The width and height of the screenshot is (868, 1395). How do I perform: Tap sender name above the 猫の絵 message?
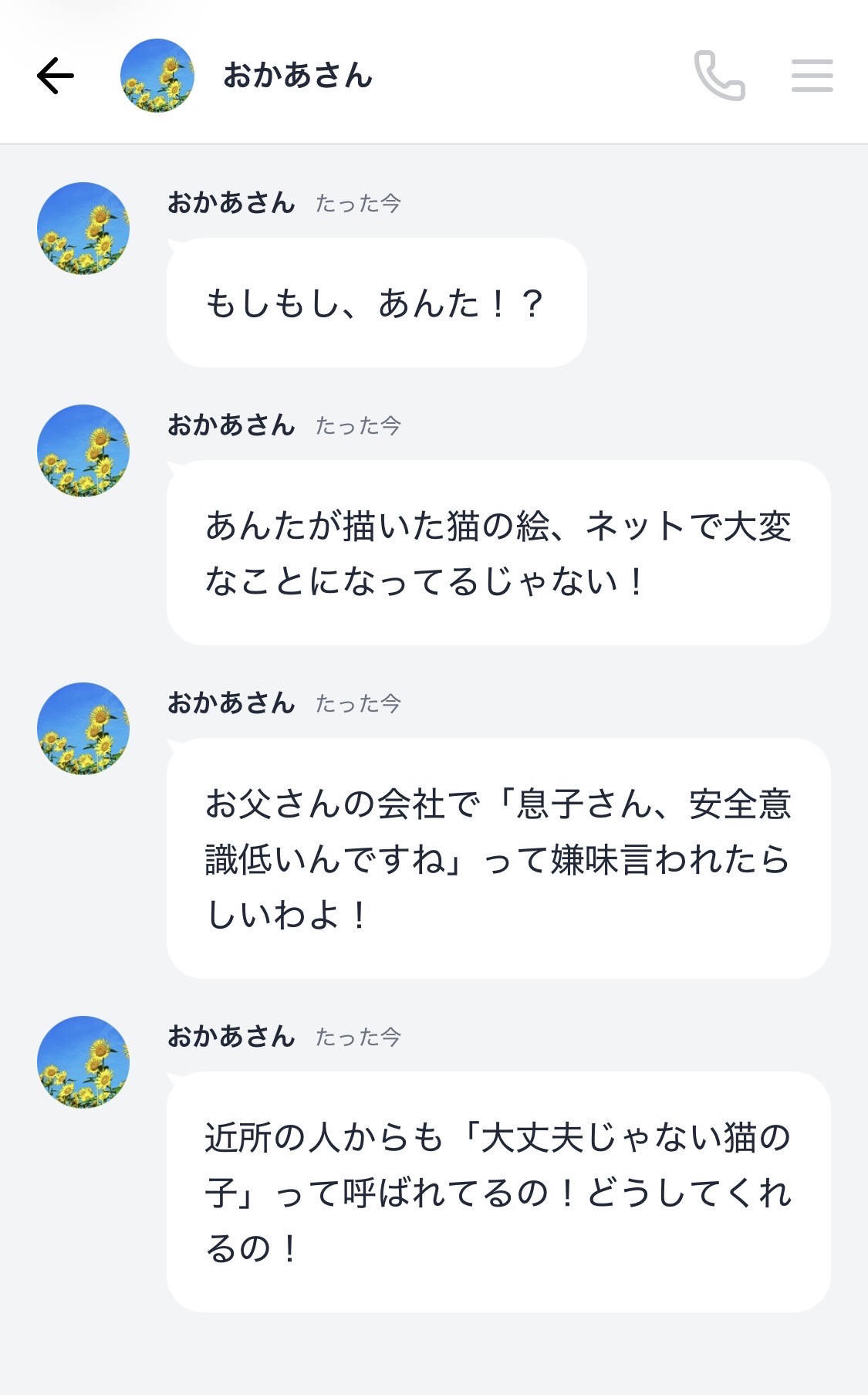pos(231,425)
